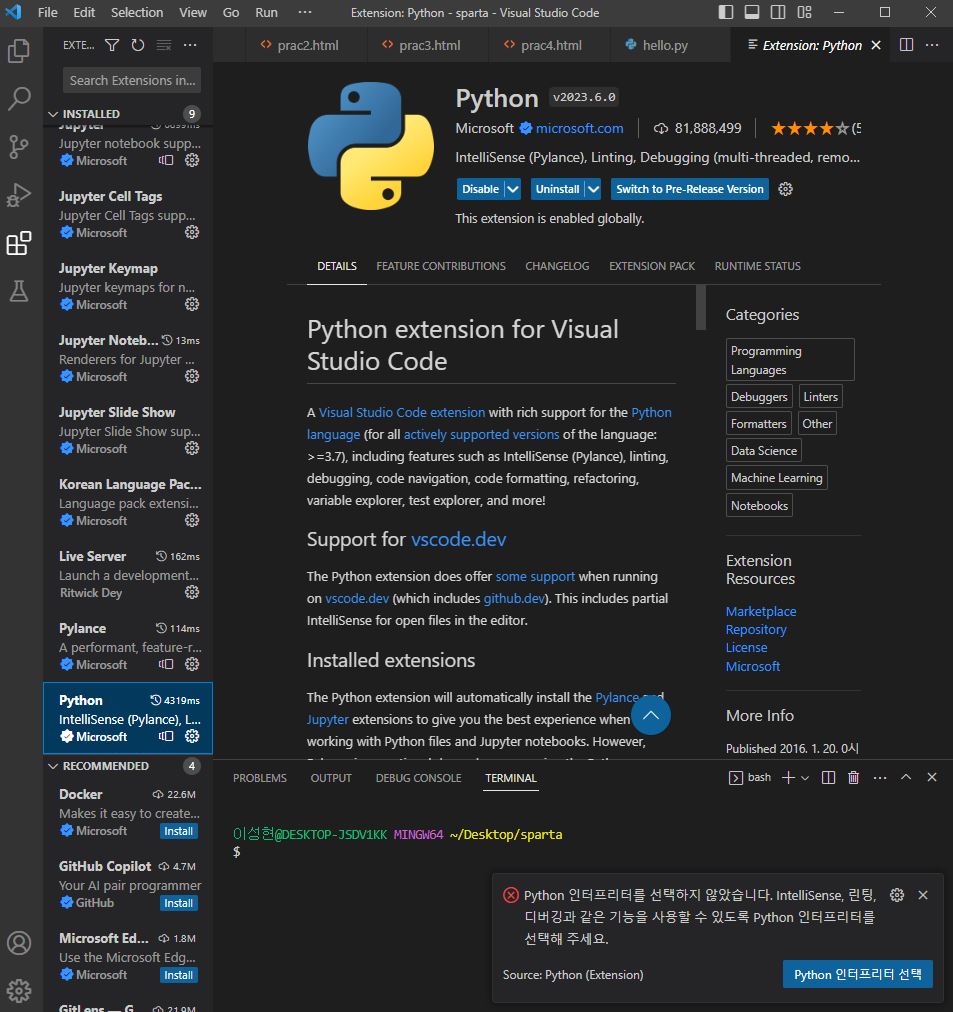Open terminal panel more actions ellipsis
This screenshot has height=1012, width=953.
click(x=879, y=778)
